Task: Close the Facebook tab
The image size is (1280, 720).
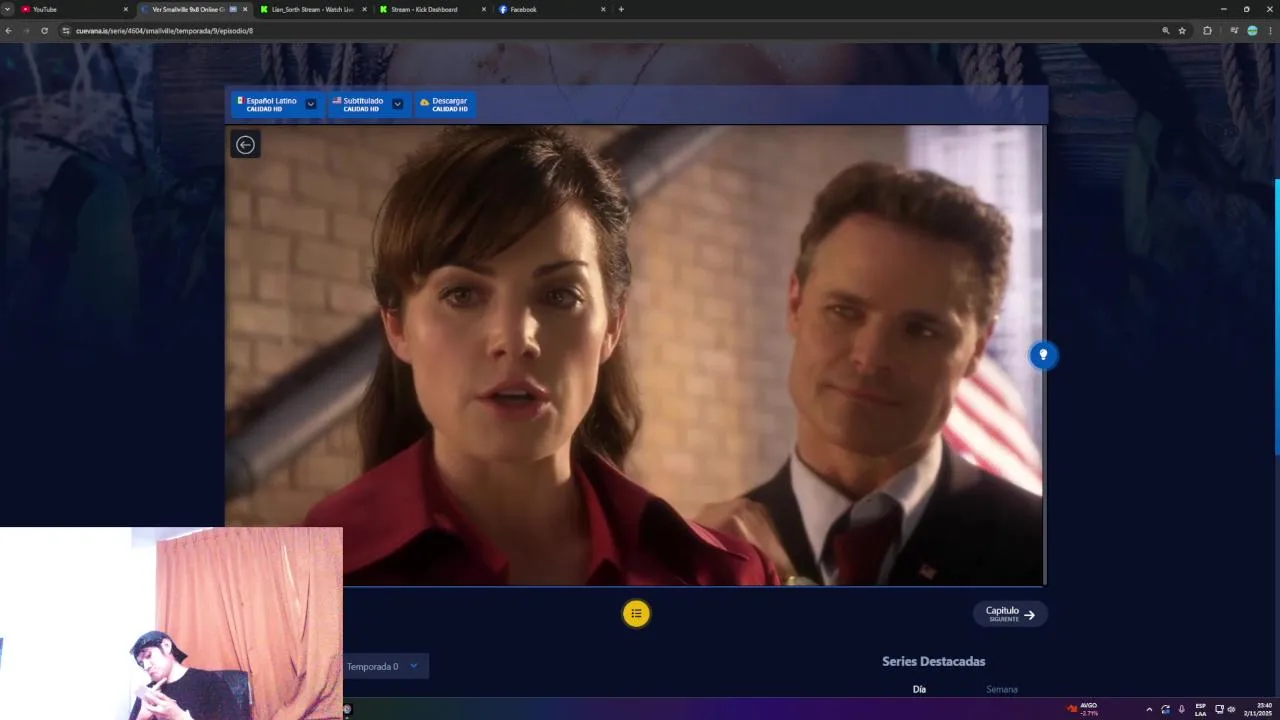Action: pyautogui.click(x=603, y=9)
